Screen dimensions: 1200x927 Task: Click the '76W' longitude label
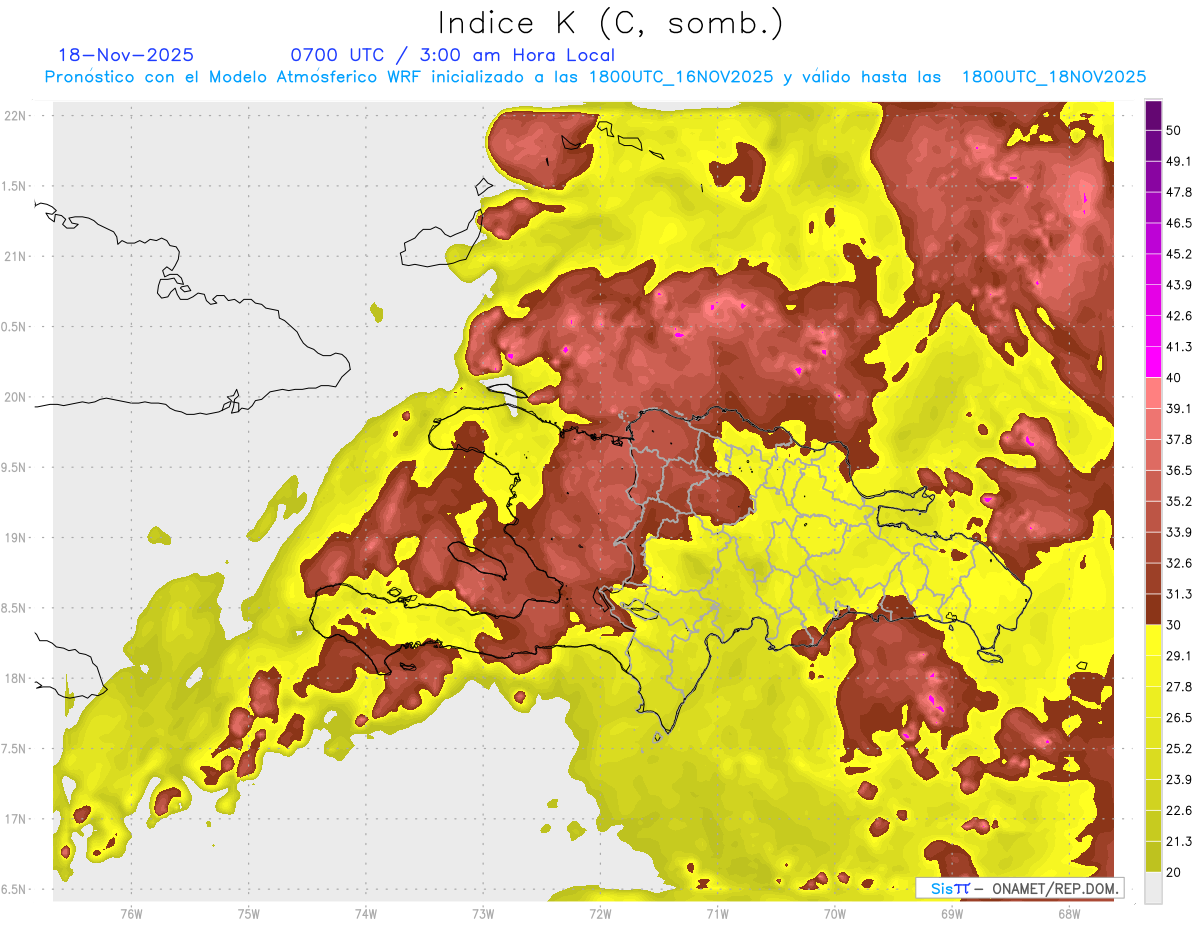tap(131, 913)
